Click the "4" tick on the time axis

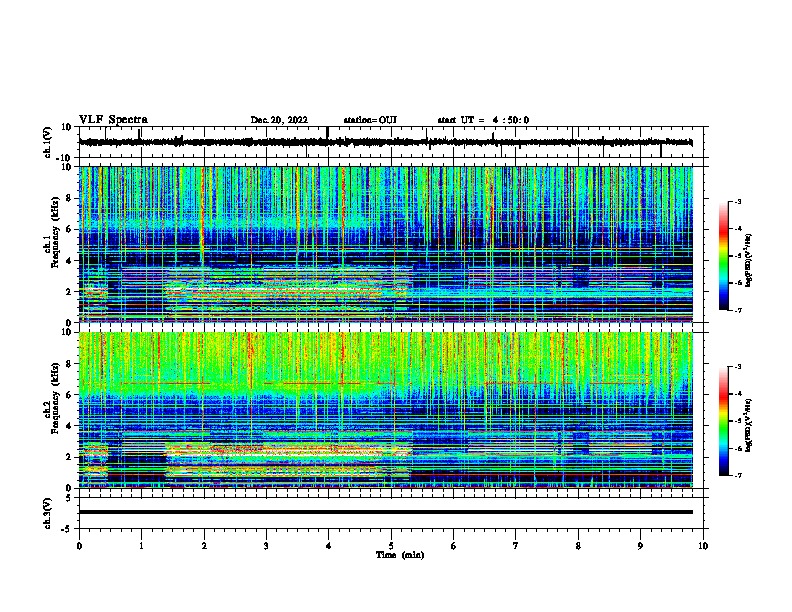(x=329, y=546)
